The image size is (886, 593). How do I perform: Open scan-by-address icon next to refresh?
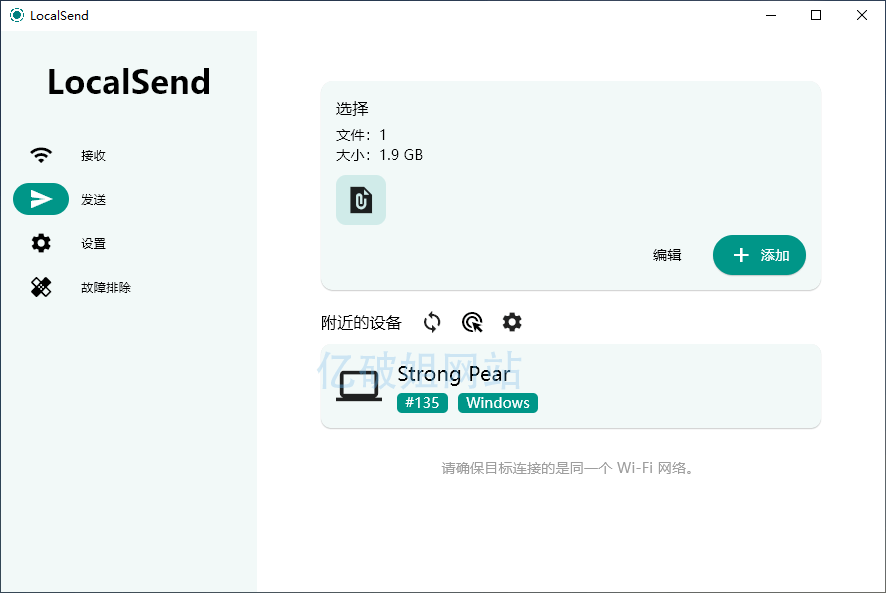(x=472, y=322)
